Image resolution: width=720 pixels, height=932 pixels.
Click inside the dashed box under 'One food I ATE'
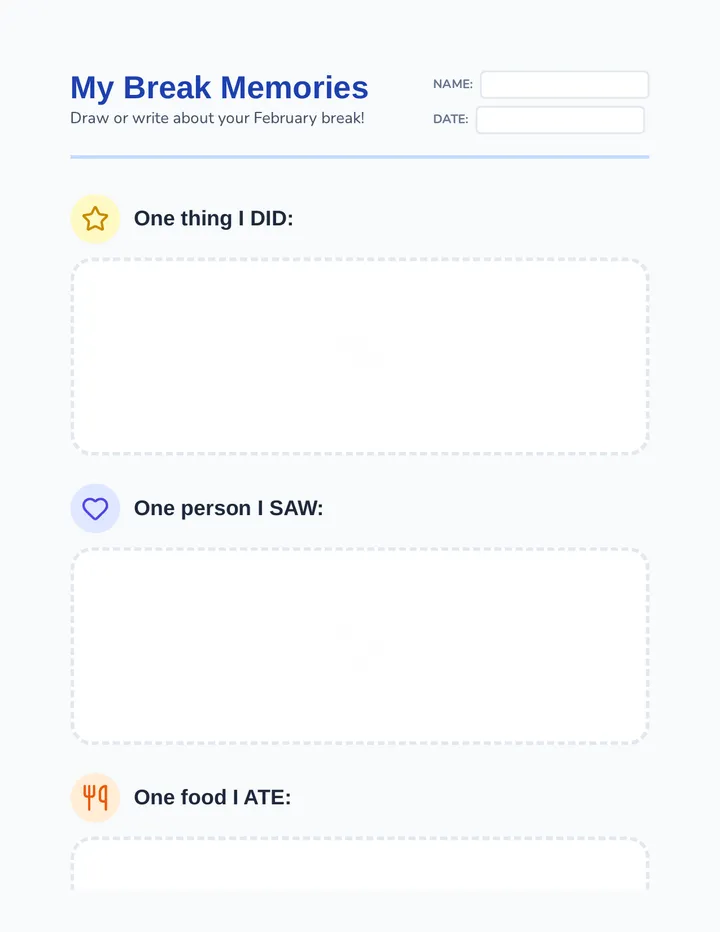pos(360,864)
